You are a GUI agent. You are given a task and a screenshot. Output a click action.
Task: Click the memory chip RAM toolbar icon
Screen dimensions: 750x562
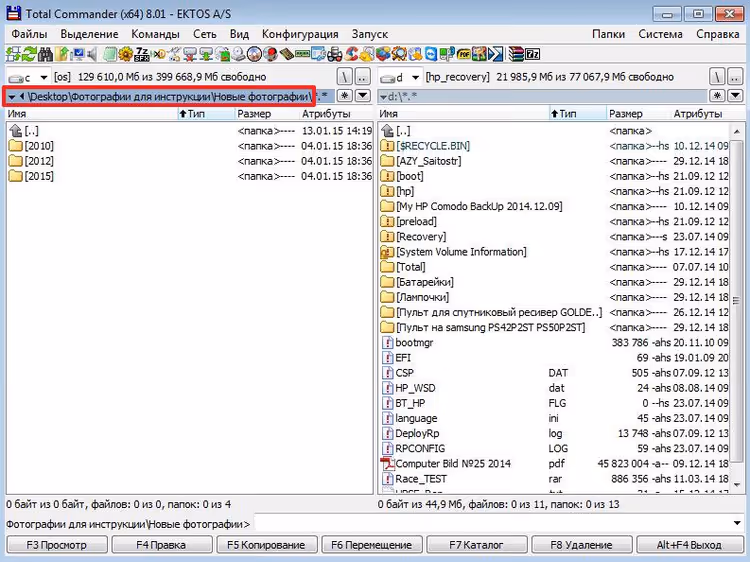click(x=302, y=54)
